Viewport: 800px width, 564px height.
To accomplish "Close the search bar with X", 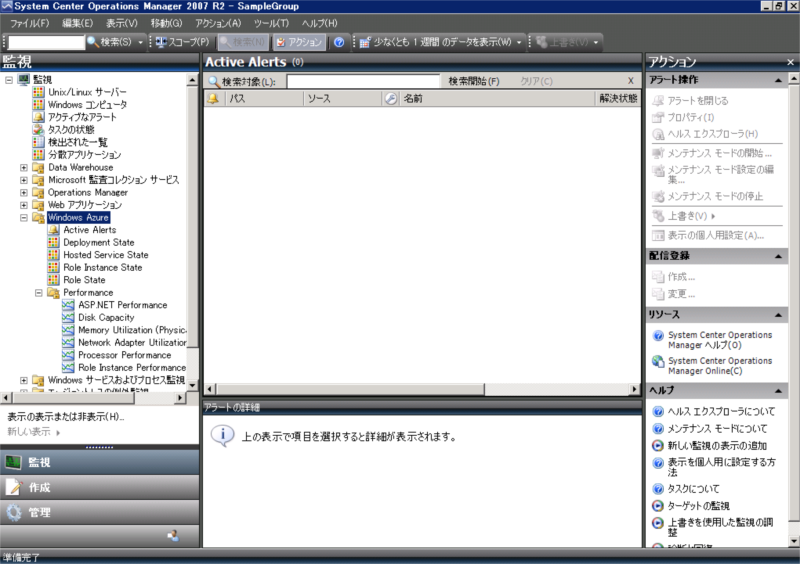I will [631, 81].
